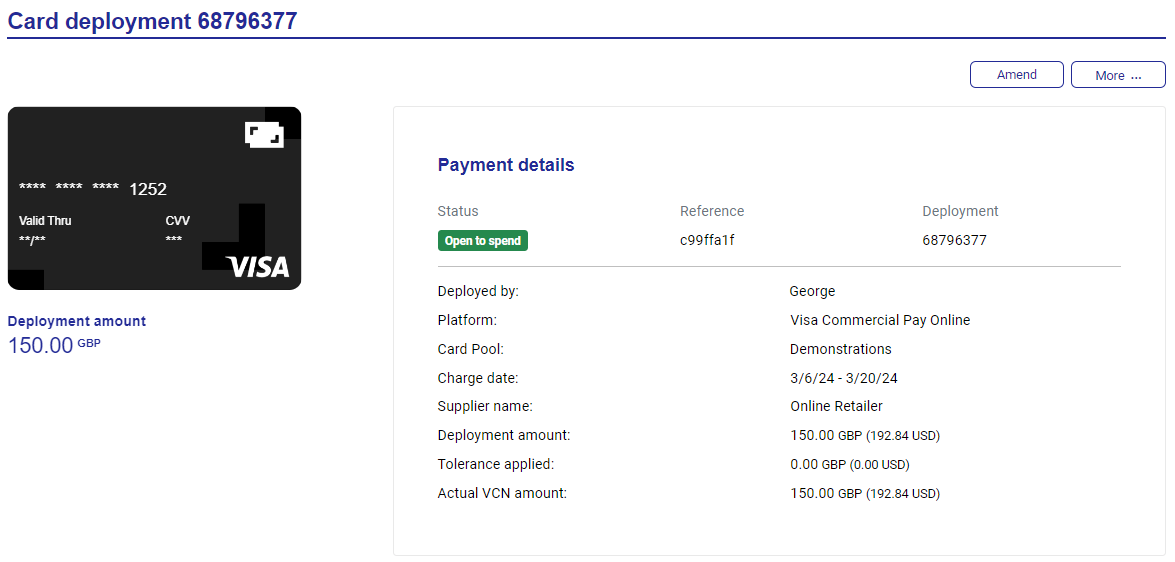Click the Card deployment 68796377 heading
This screenshot has height=562, width=1175.
pos(152,21)
